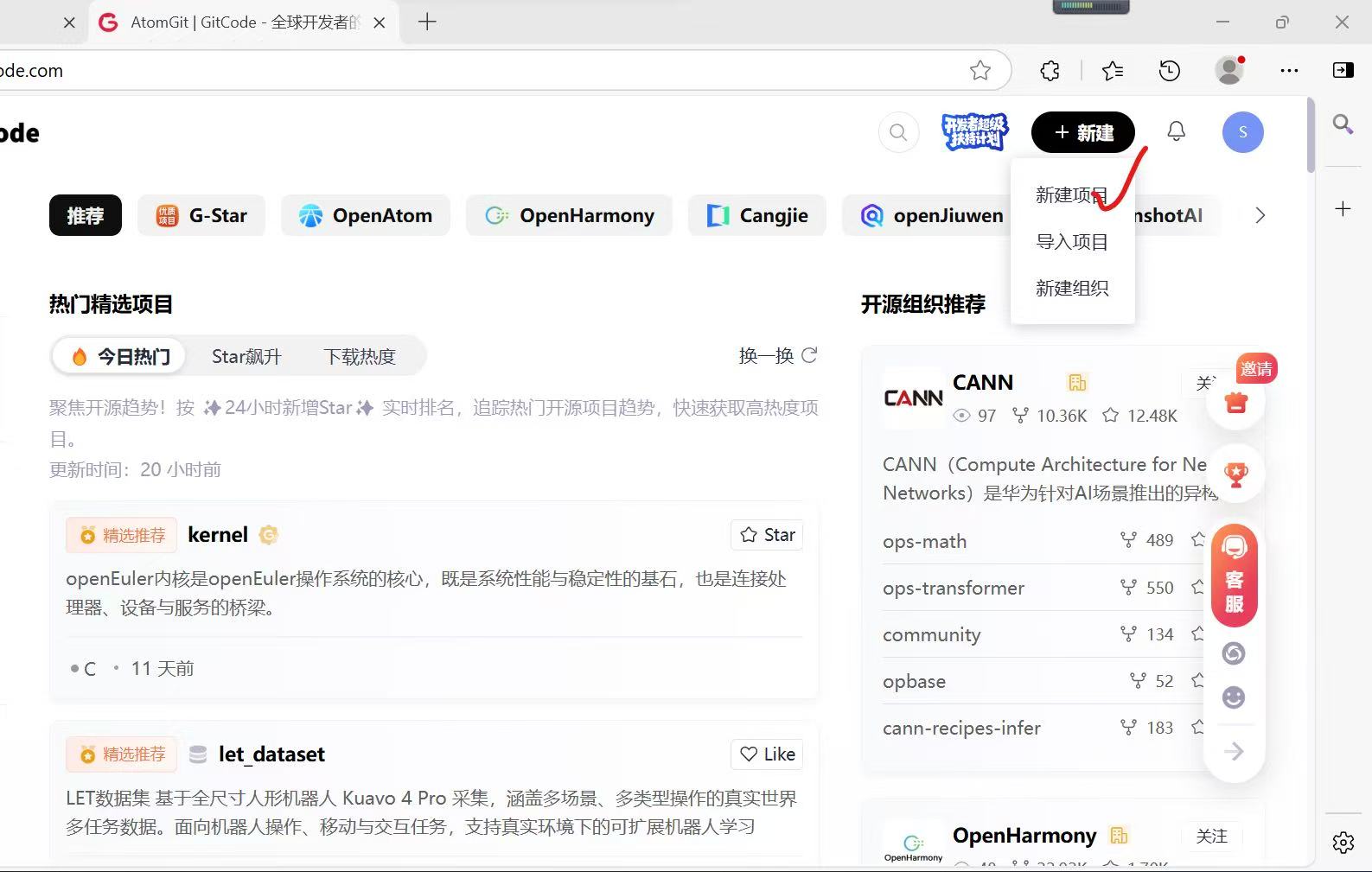This screenshot has height=872, width=1372.
Task: Add a sidebar app with the plus icon
Action: point(1343,209)
